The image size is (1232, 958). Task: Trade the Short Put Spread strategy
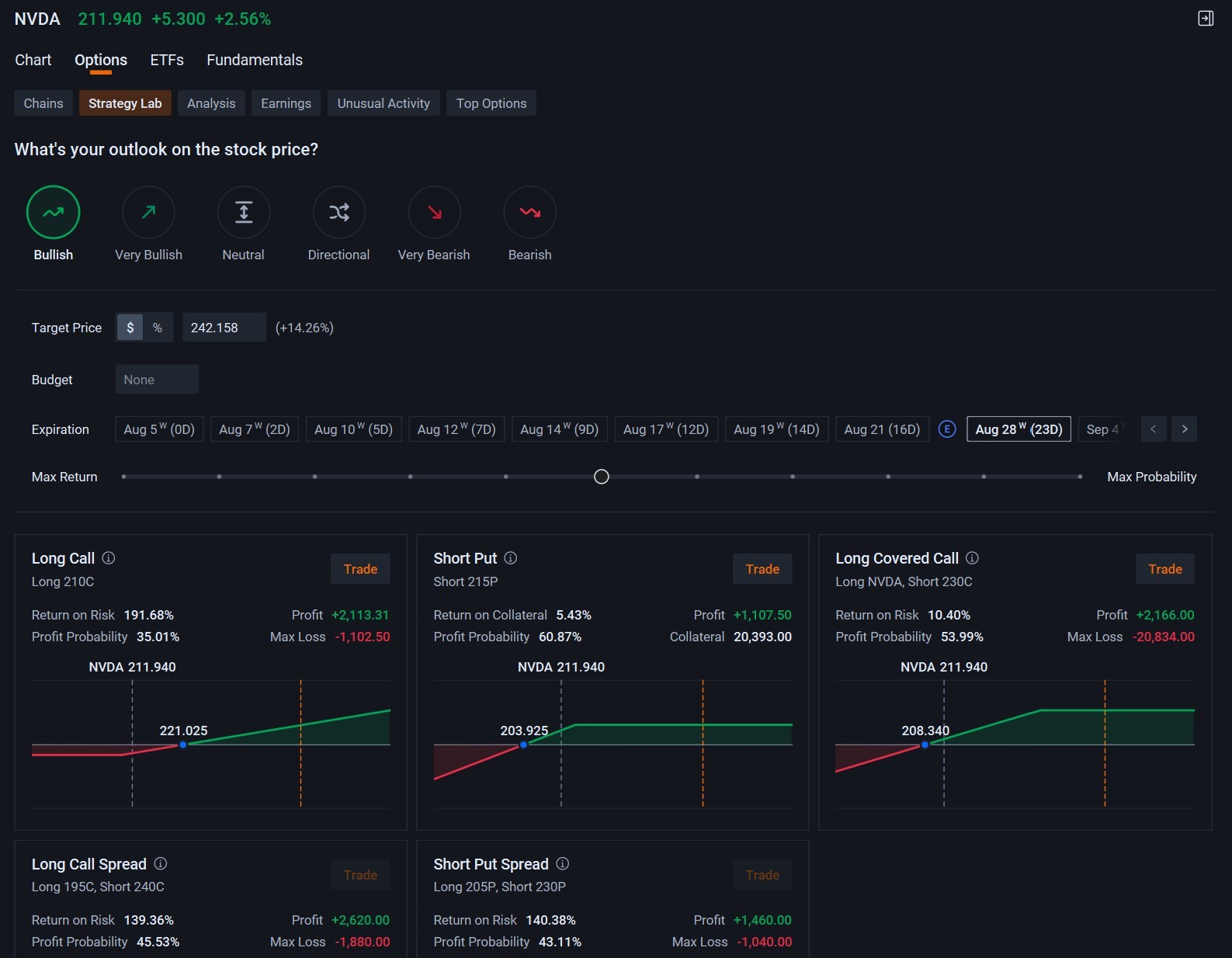tap(762, 875)
